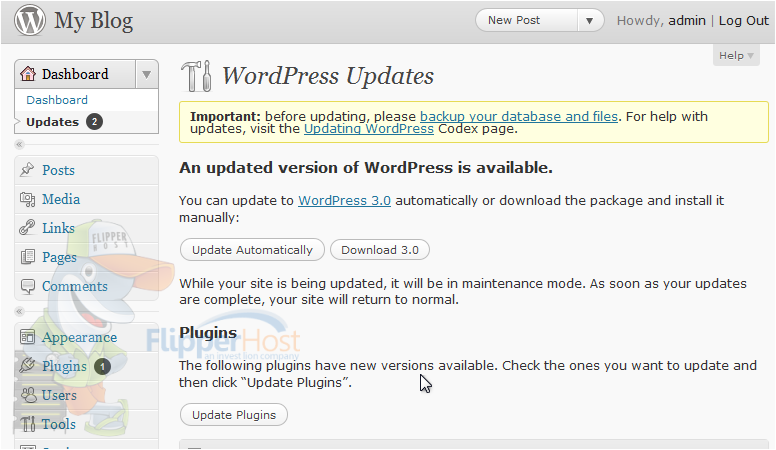
Task: Open the Posts menu
Action: tap(58, 170)
